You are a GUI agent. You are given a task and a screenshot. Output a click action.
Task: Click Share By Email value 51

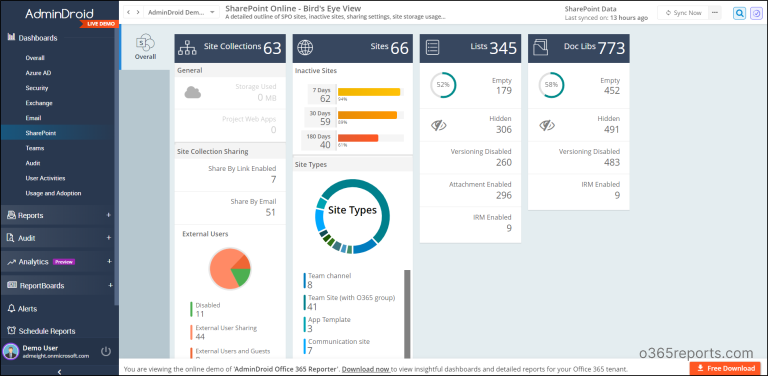270,212
